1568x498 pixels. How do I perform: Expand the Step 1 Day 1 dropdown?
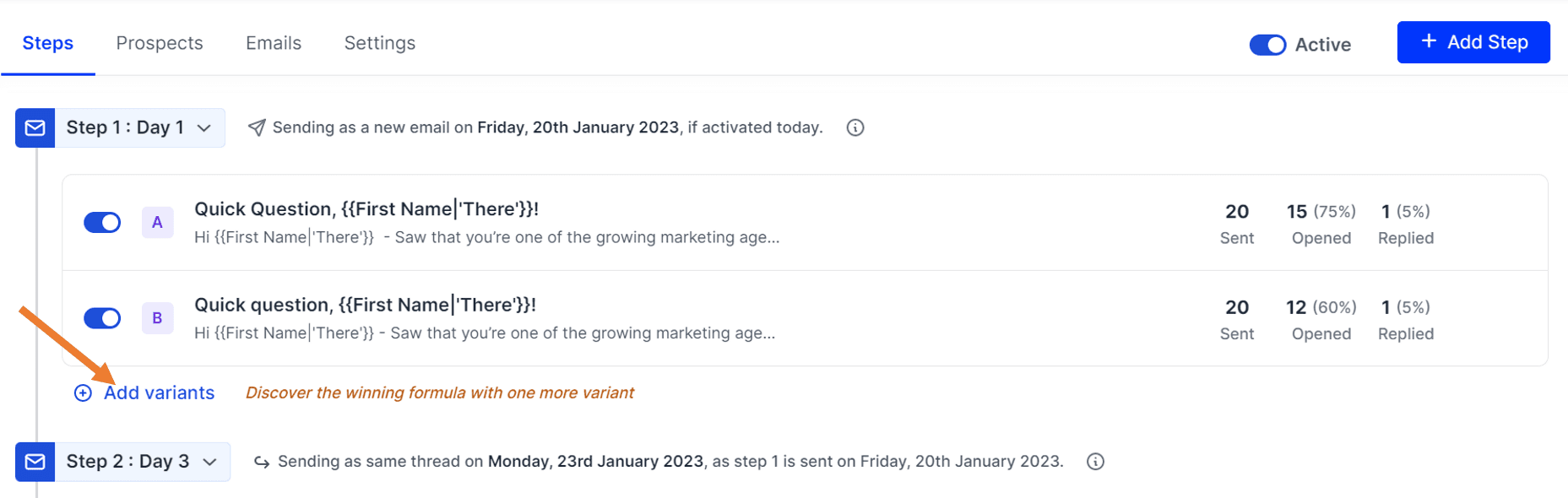click(x=205, y=127)
